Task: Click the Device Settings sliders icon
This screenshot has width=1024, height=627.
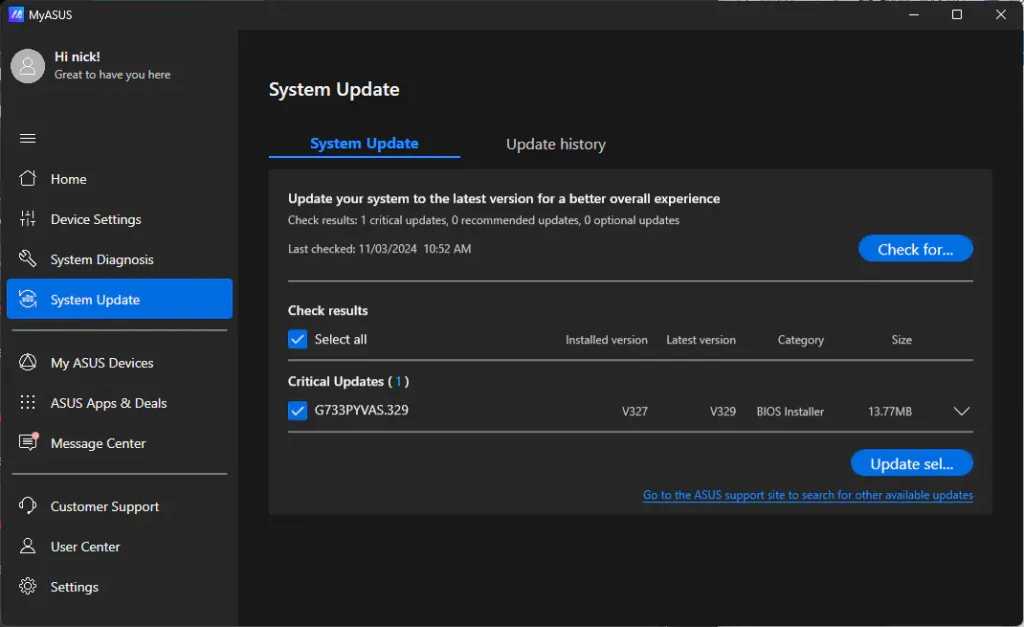Action: click(27, 219)
